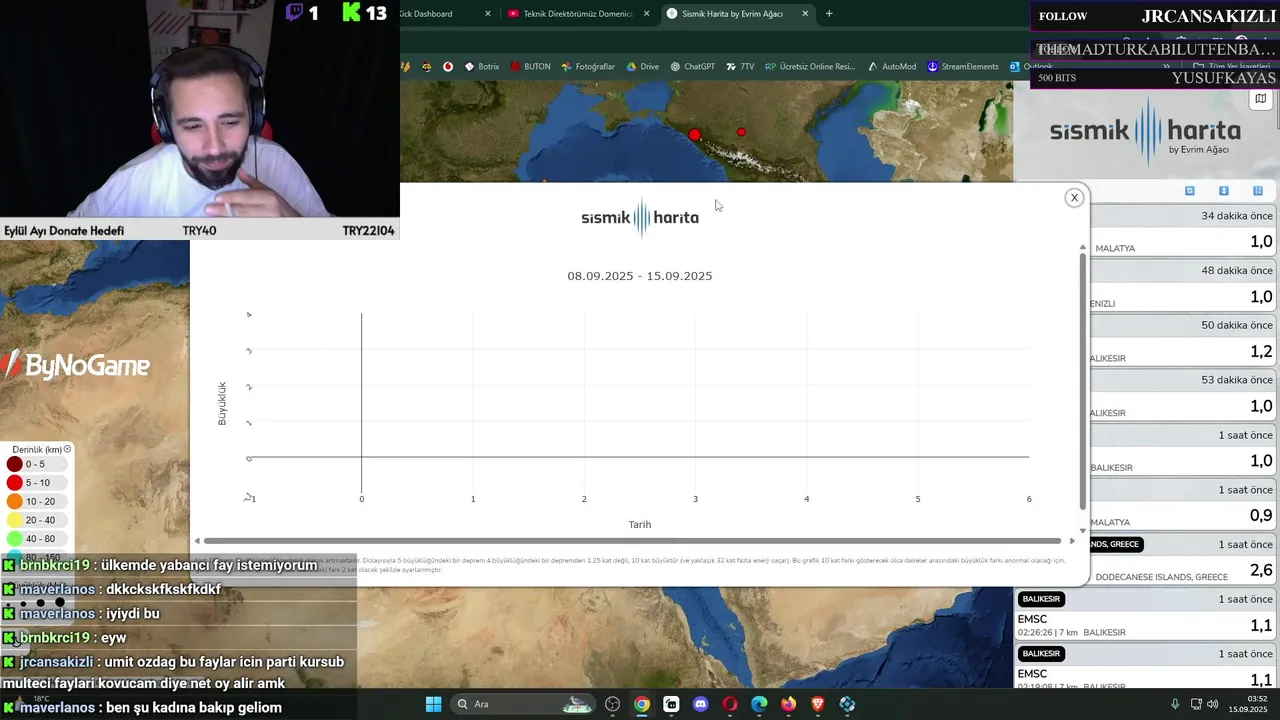
Task: Expand bookmarks overflow chevron
Action: click(1166, 67)
